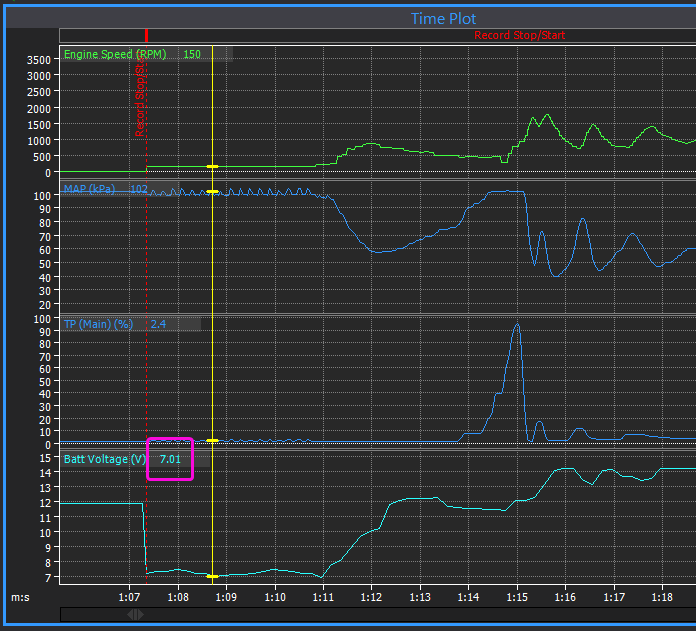Click the 1:10 time axis label
The height and width of the screenshot is (631, 696).
275,597
